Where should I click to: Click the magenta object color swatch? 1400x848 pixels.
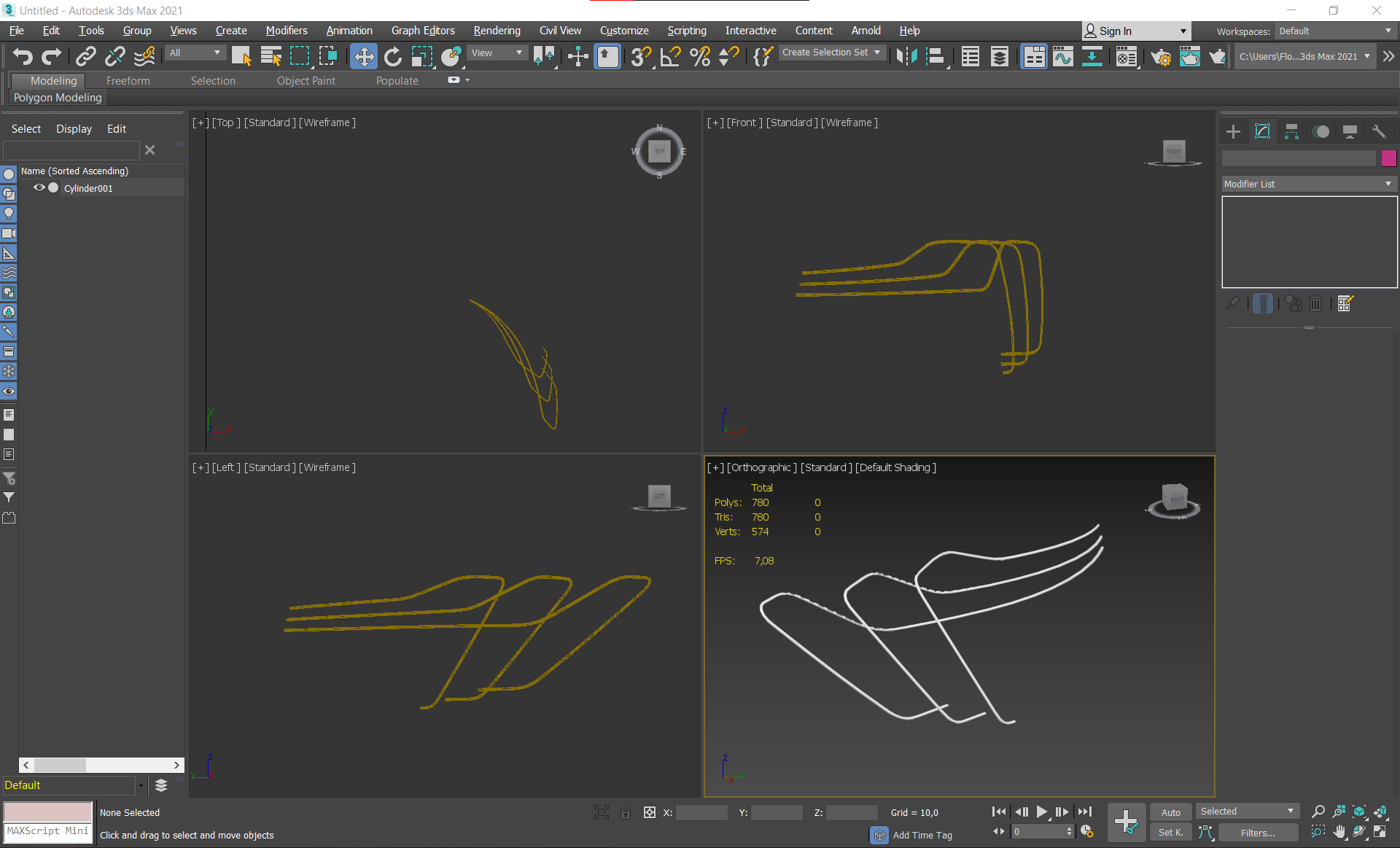point(1388,157)
